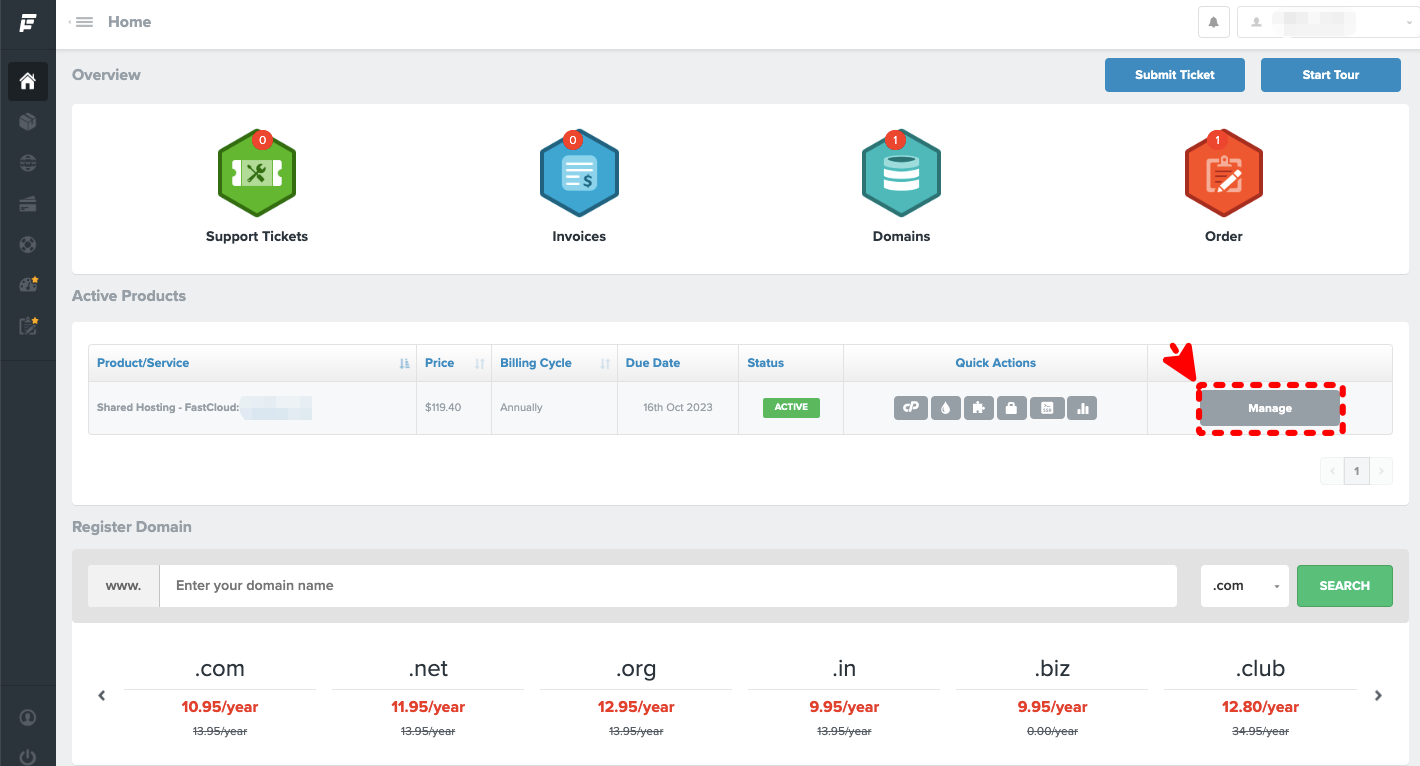The width and height of the screenshot is (1420, 766).
Task: Open the SSH terminal quick action
Action: click(1047, 408)
